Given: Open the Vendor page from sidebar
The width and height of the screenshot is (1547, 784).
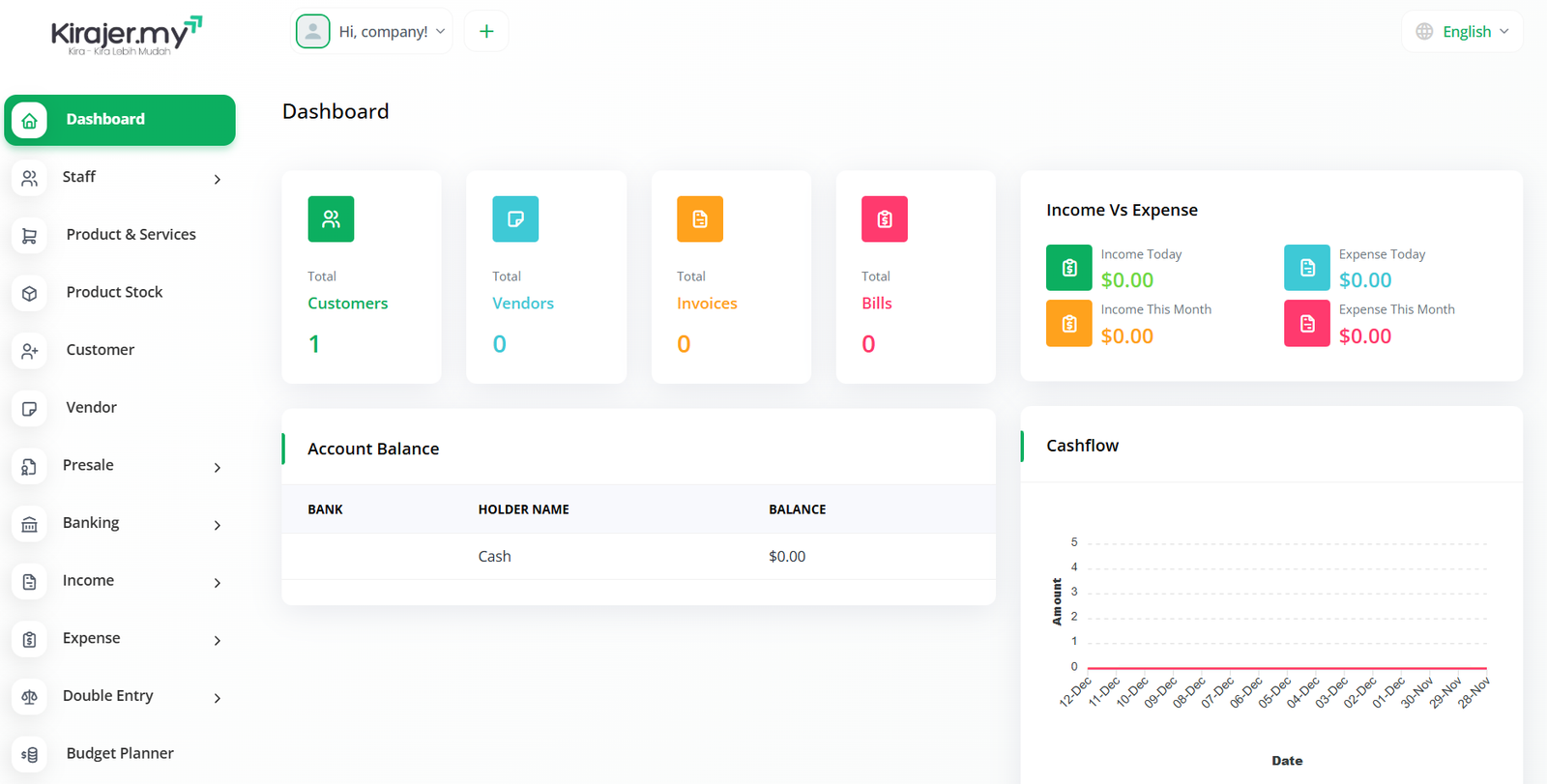Looking at the screenshot, I should click(92, 408).
